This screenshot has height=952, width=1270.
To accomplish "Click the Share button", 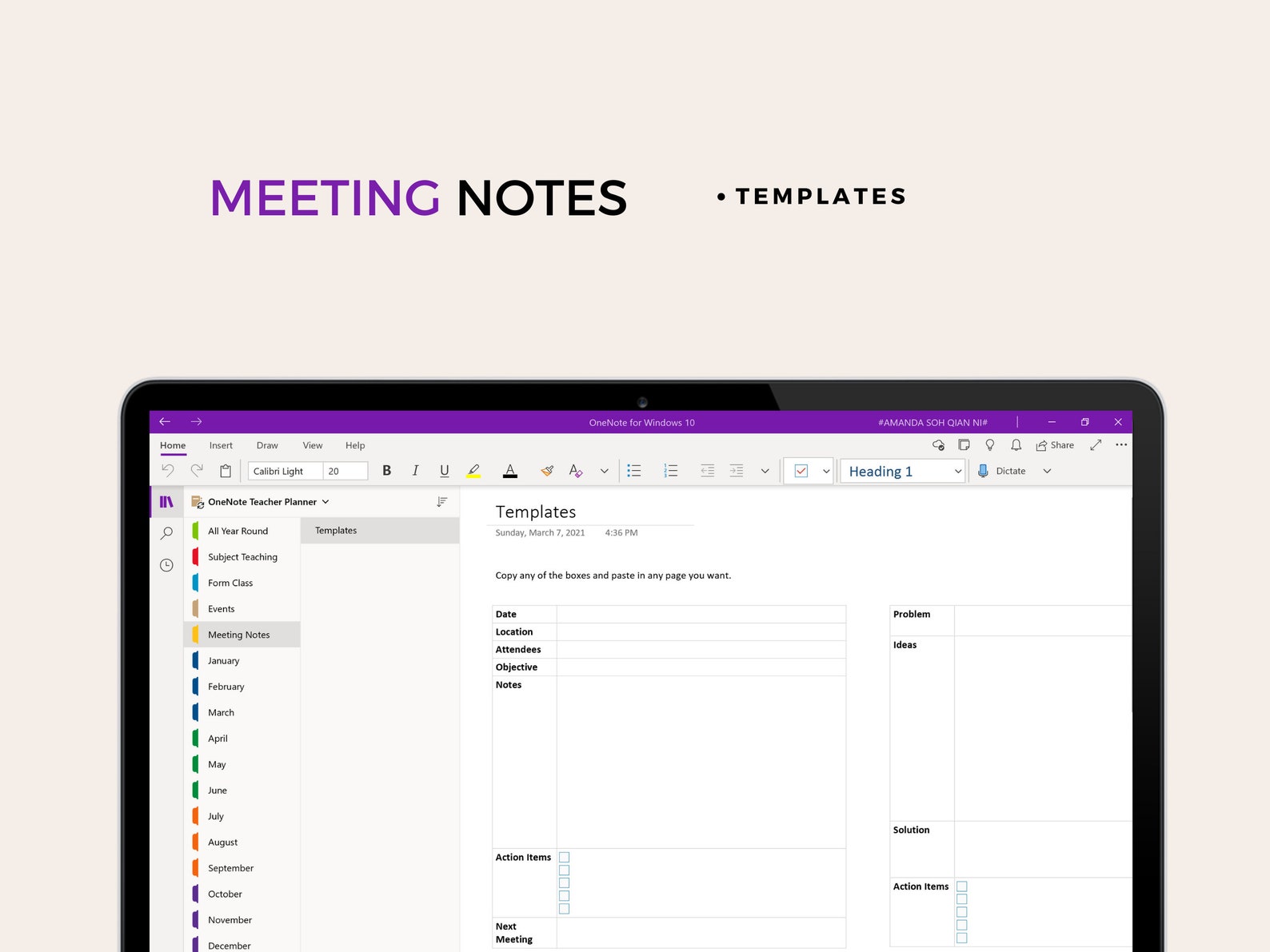I will click(1055, 445).
